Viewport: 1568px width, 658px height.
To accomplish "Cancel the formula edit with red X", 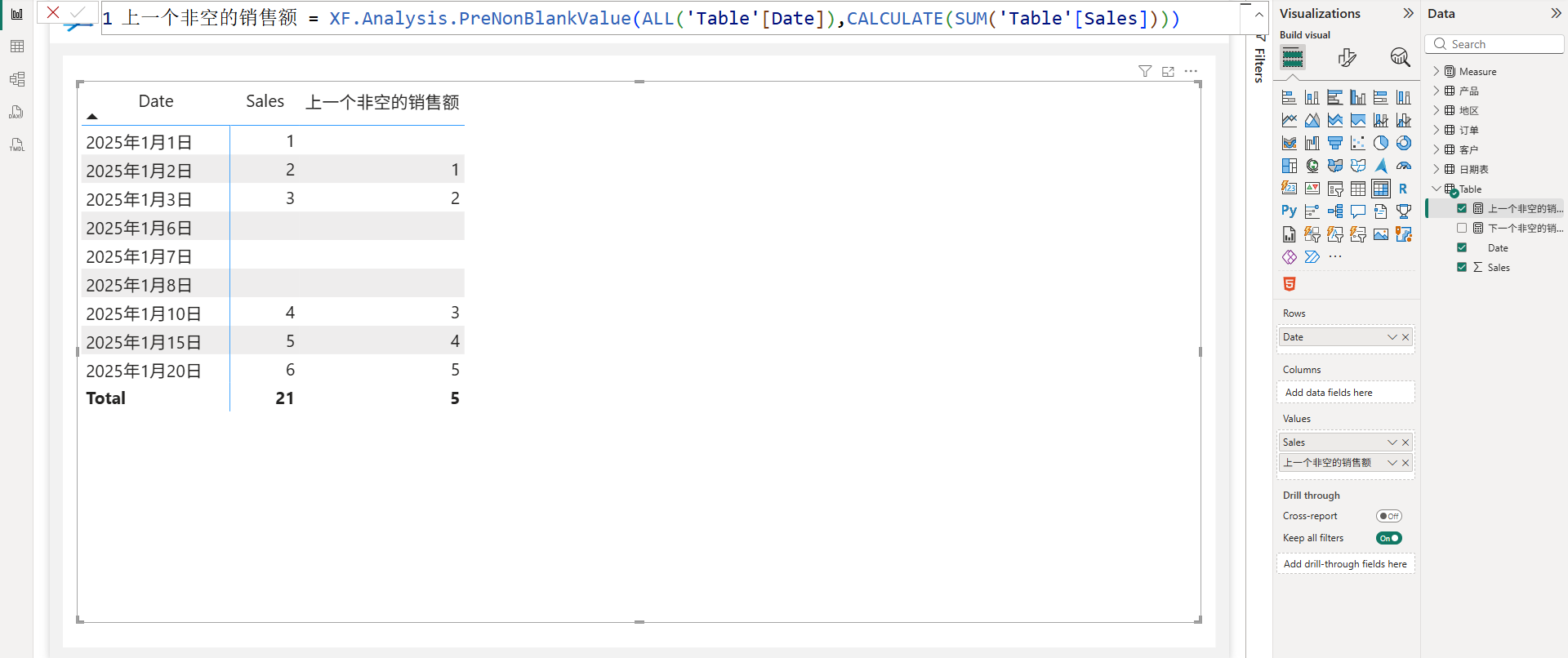I will tap(53, 12).
